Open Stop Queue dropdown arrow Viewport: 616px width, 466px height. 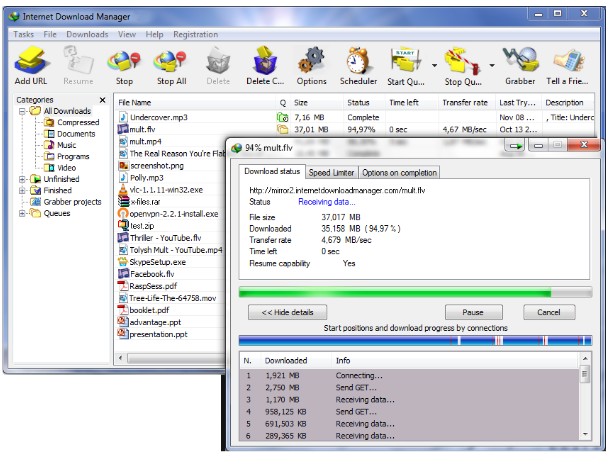pyautogui.click(x=491, y=65)
